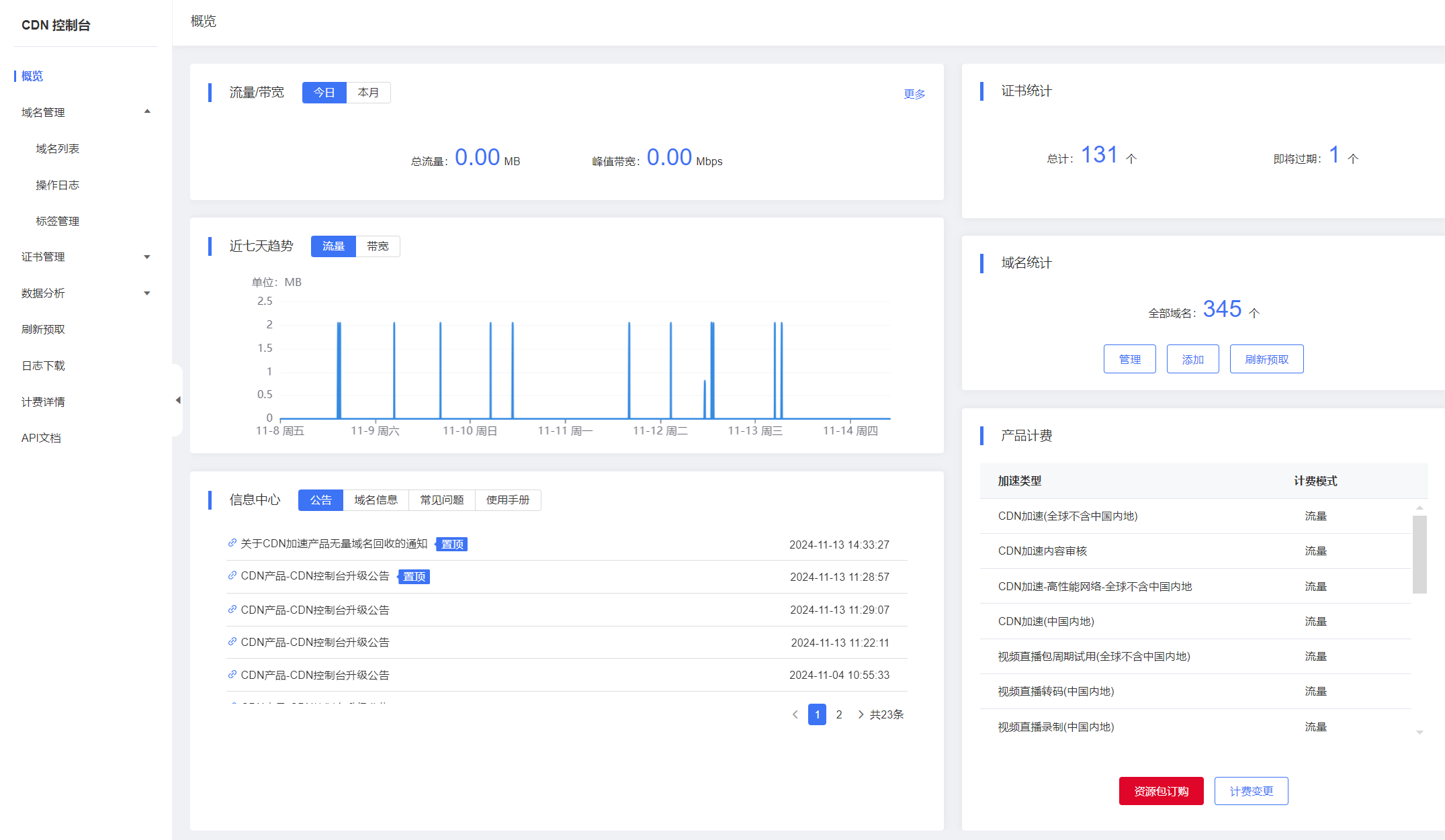Select the 常见问题 tab
Image resolution: width=1445 pixels, height=840 pixels.
click(442, 500)
